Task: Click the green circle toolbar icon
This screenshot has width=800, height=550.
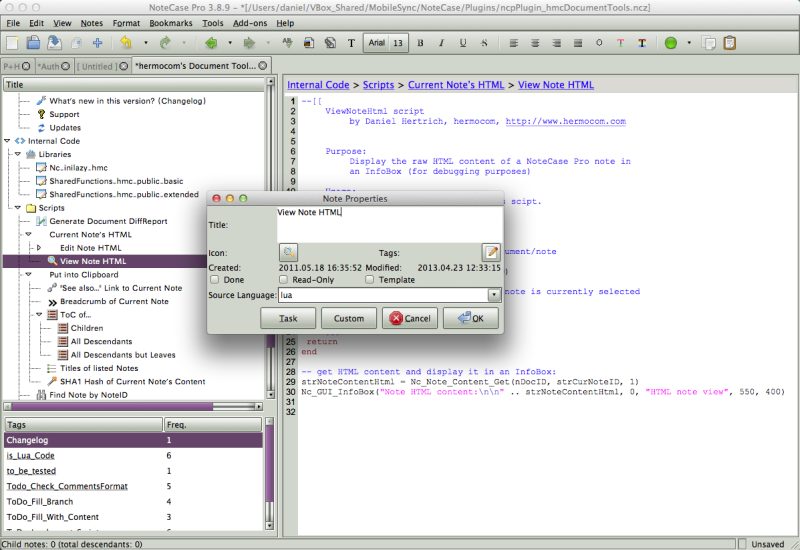Action: pos(671,43)
